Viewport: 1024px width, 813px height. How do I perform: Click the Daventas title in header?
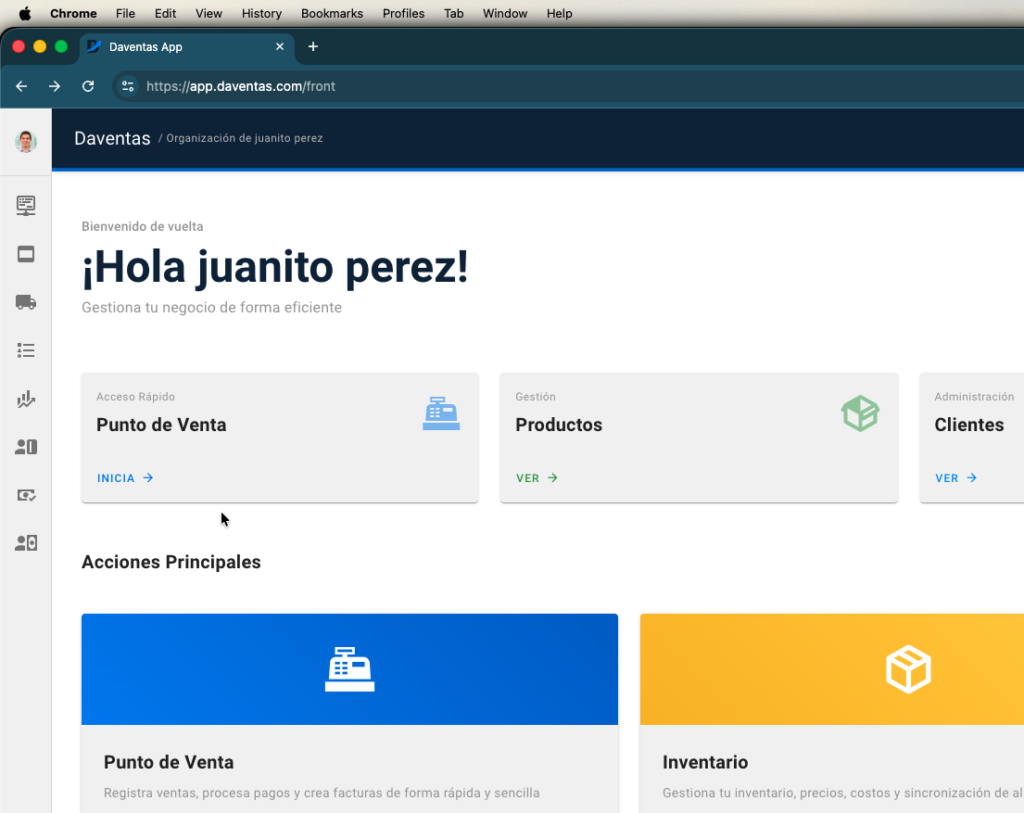[x=112, y=138]
